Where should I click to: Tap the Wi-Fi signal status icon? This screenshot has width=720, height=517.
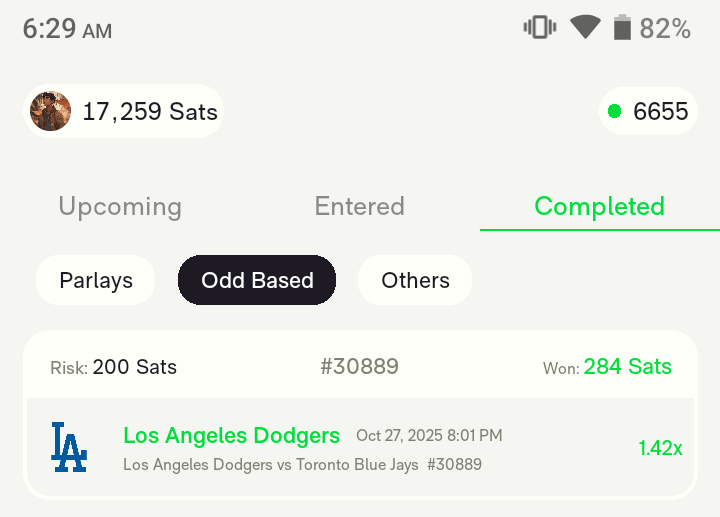click(x=585, y=28)
